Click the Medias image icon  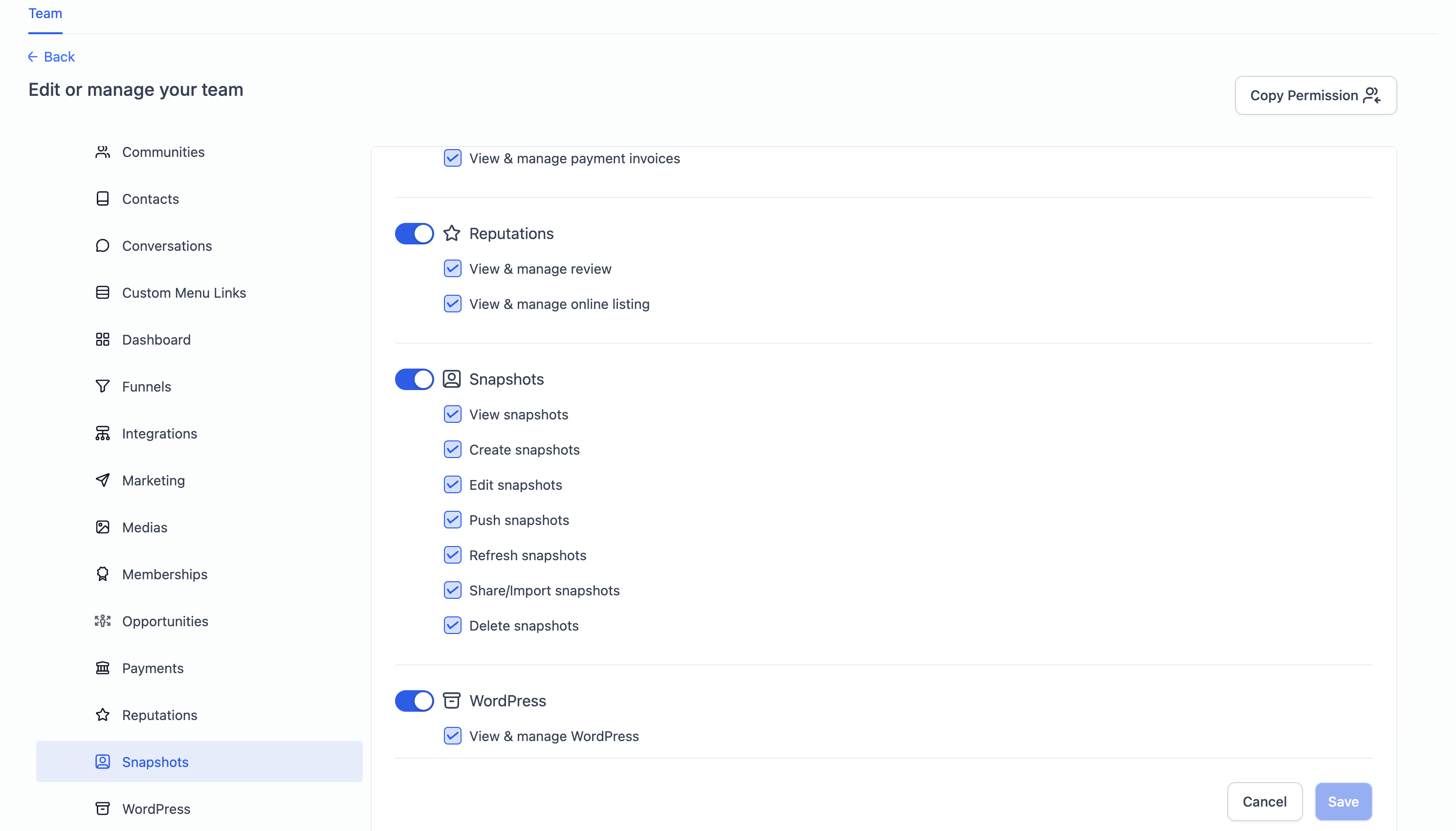click(x=102, y=527)
